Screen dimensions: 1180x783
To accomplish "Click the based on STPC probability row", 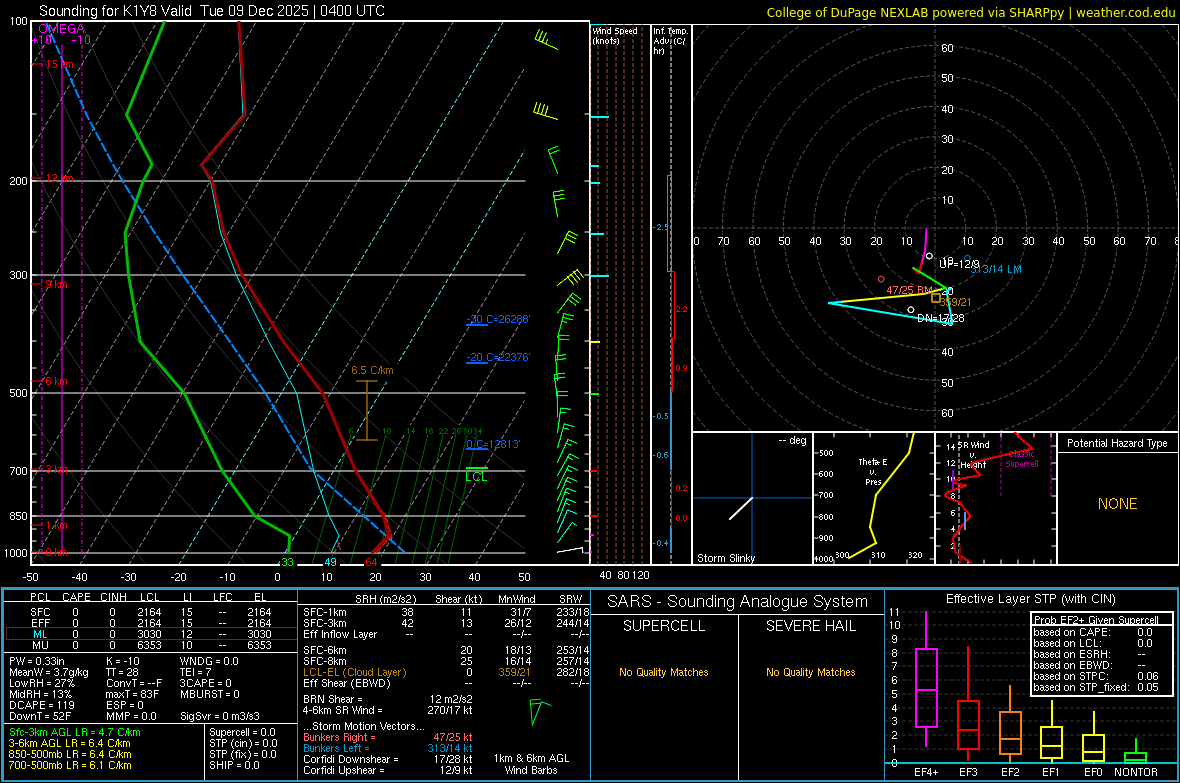I will (x=1096, y=676).
